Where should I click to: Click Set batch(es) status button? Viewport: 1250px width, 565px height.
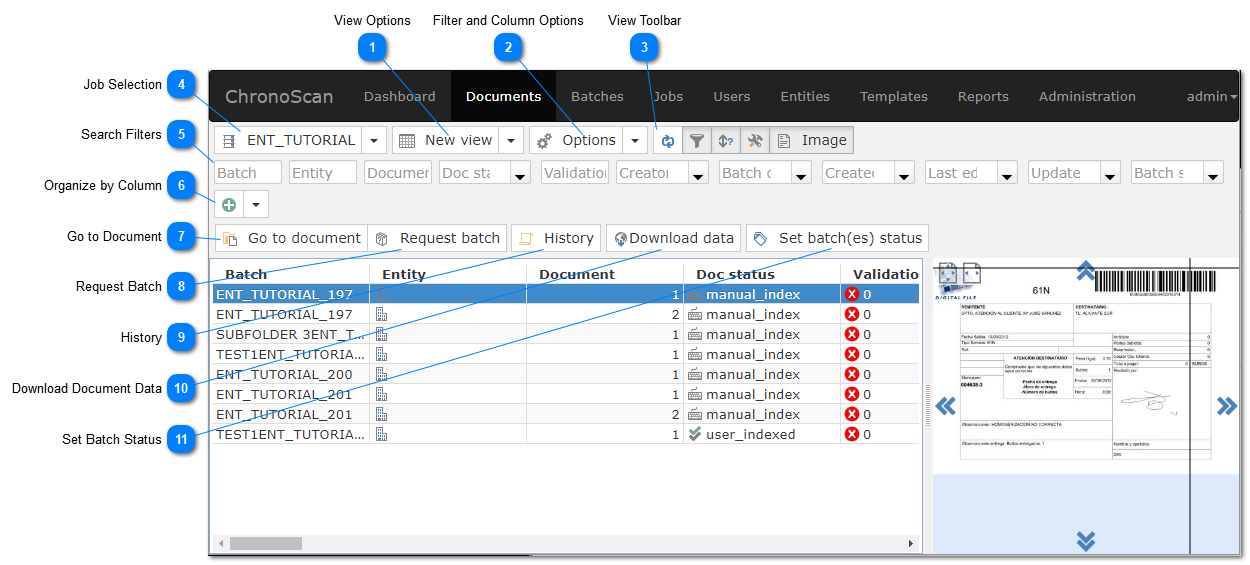pyautogui.click(x=837, y=238)
